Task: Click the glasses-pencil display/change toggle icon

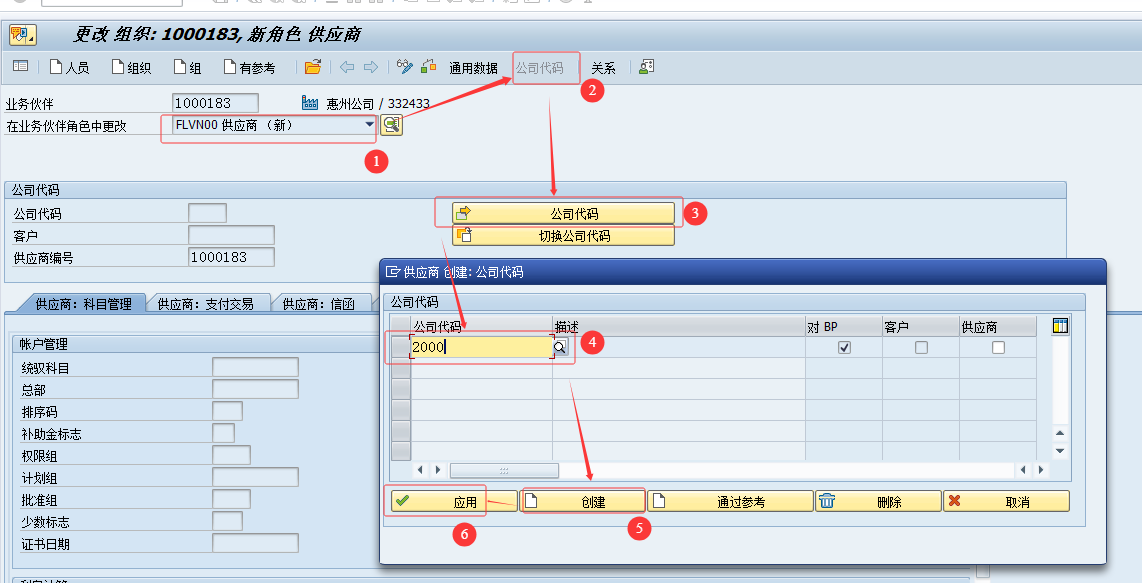Action: tap(405, 67)
